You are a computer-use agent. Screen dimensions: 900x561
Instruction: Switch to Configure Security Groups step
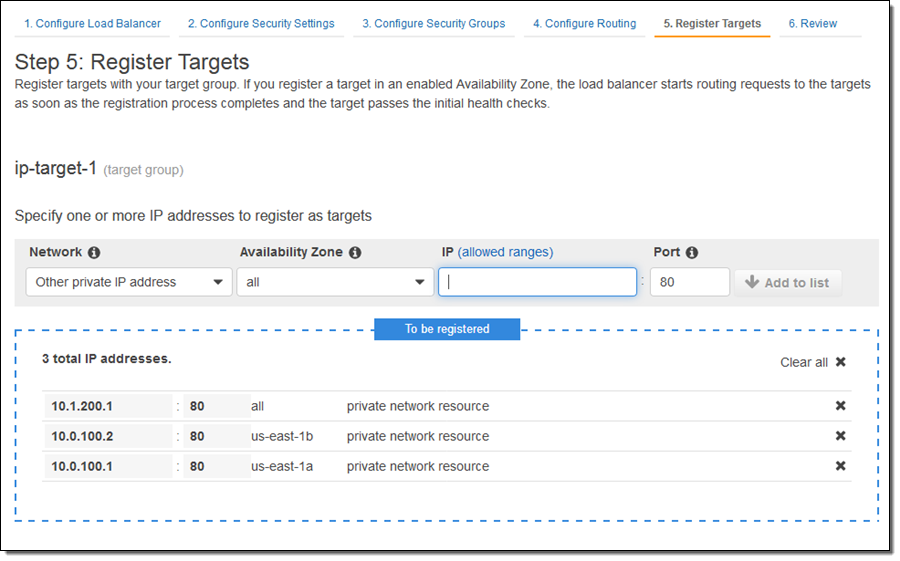[x=433, y=23]
